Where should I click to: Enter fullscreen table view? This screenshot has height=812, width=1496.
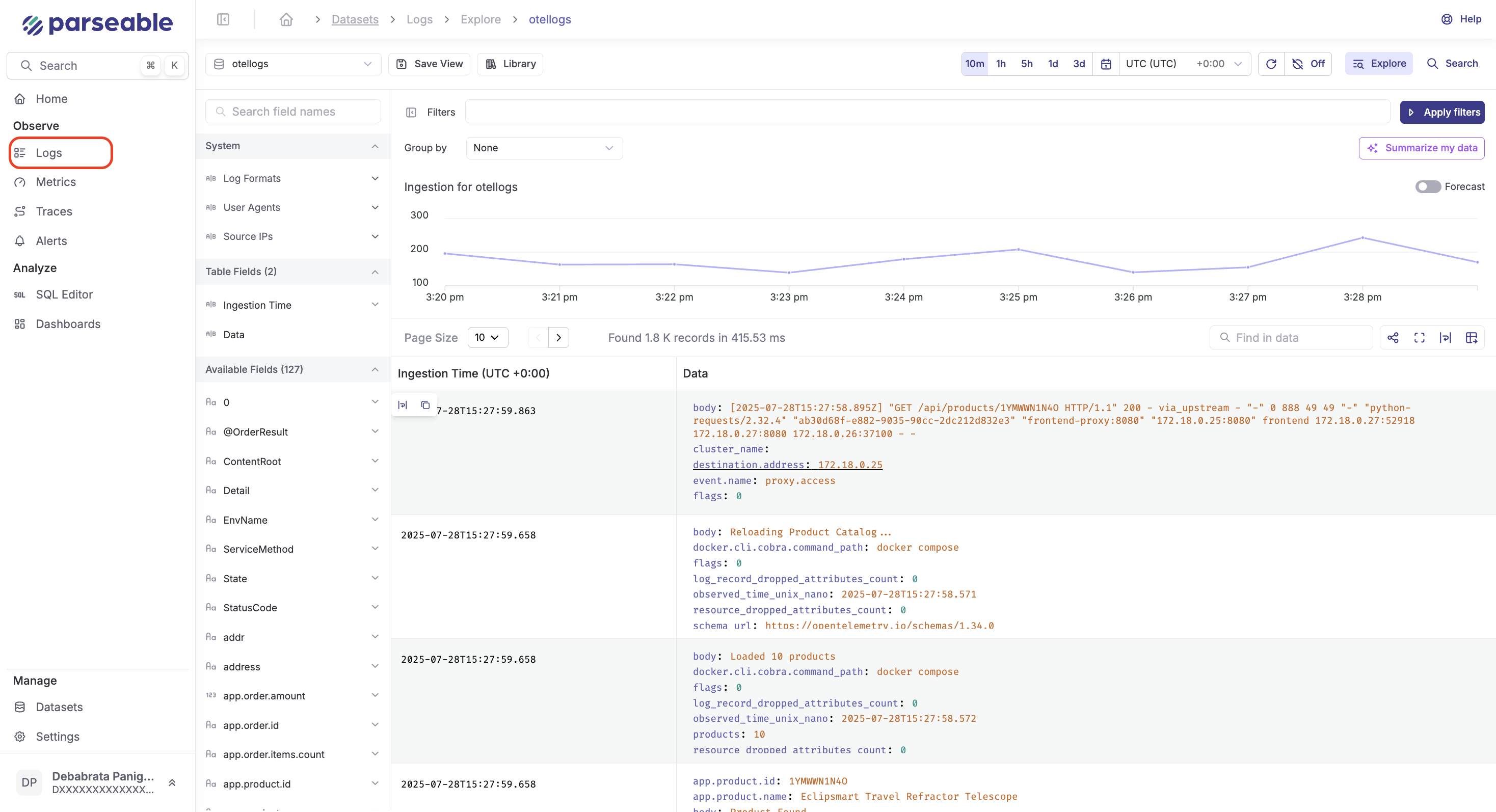(x=1420, y=337)
